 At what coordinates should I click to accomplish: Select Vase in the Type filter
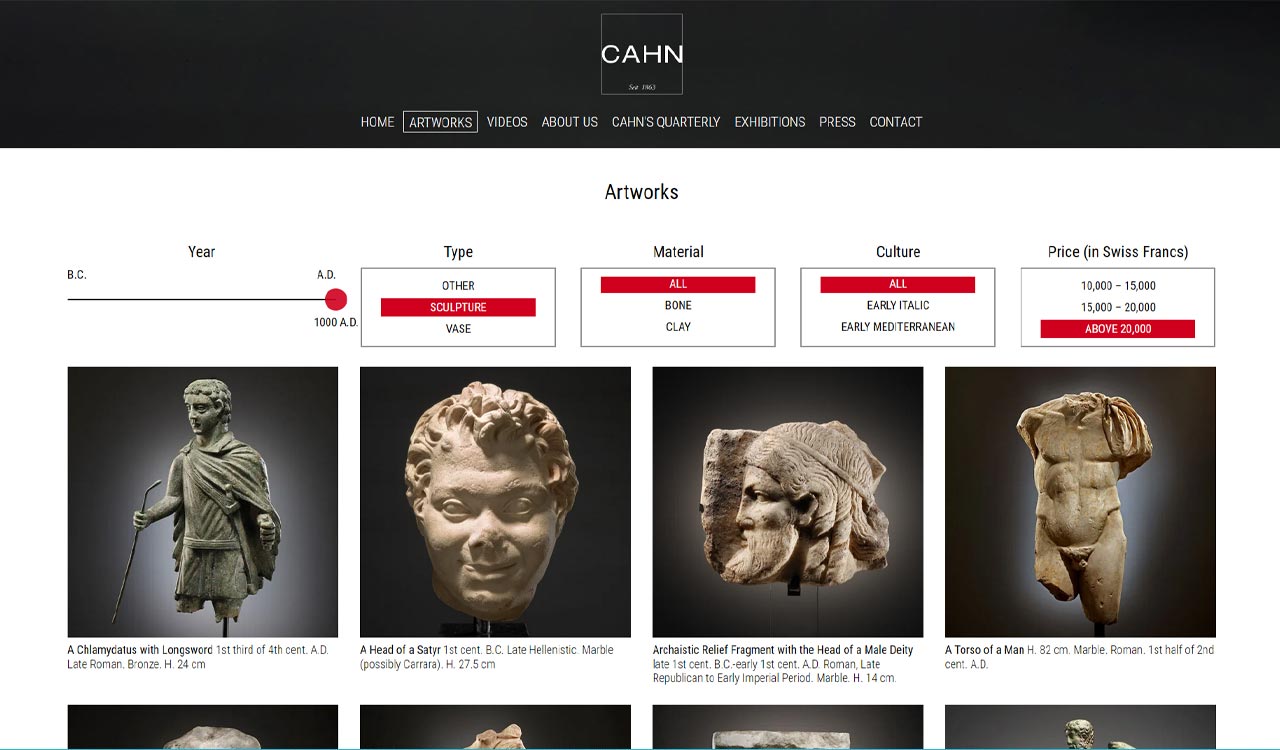(x=458, y=329)
